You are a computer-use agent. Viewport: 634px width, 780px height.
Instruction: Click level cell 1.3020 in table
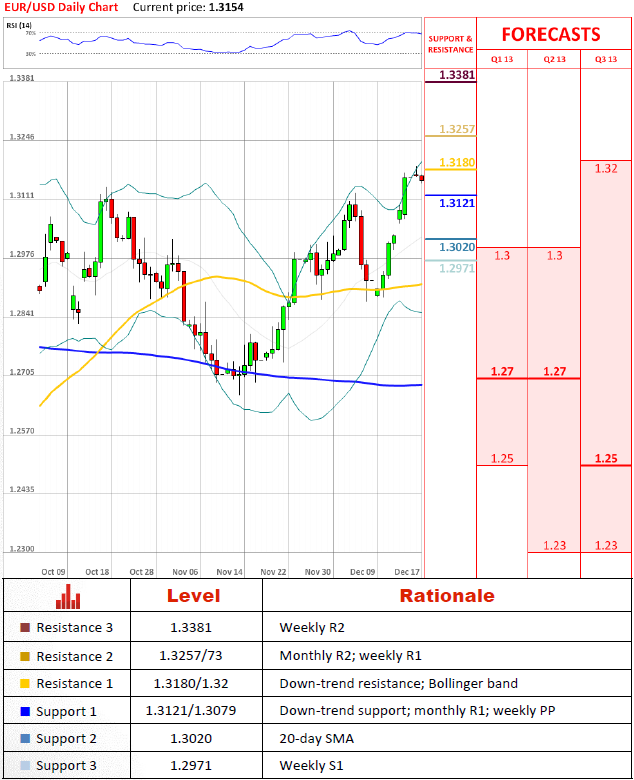pos(191,739)
